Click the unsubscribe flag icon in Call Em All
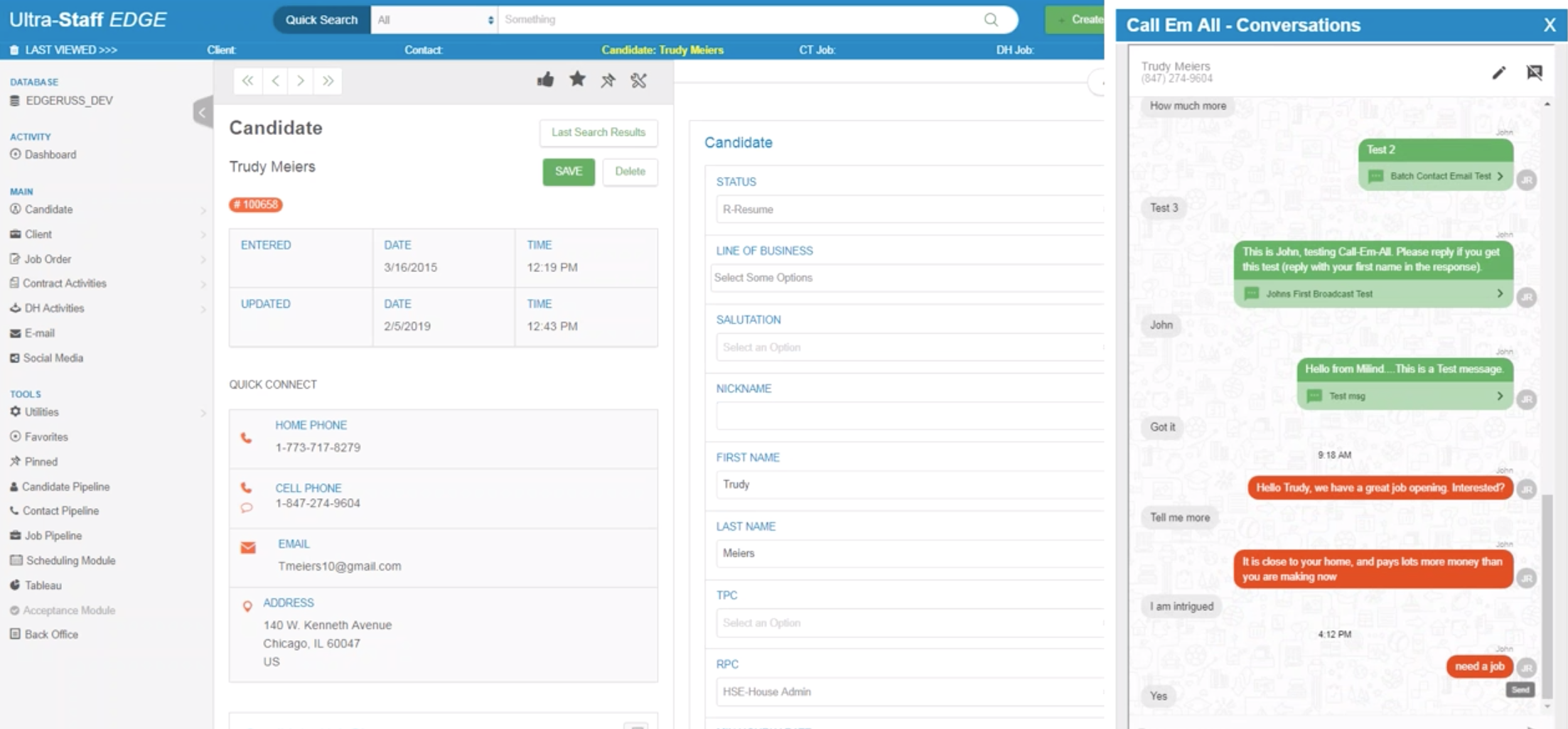 click(x=1535, y=72)
